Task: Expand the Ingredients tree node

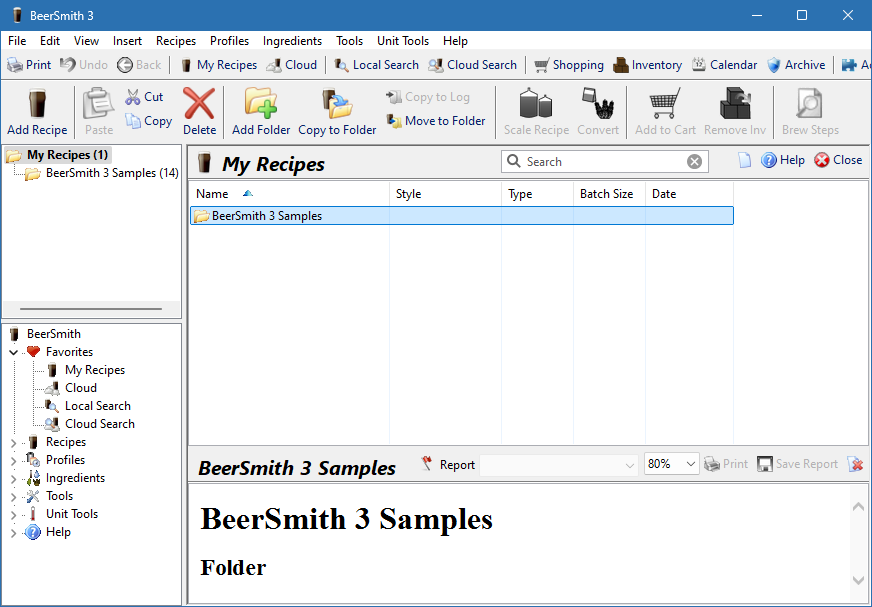Action: (14, 478)
